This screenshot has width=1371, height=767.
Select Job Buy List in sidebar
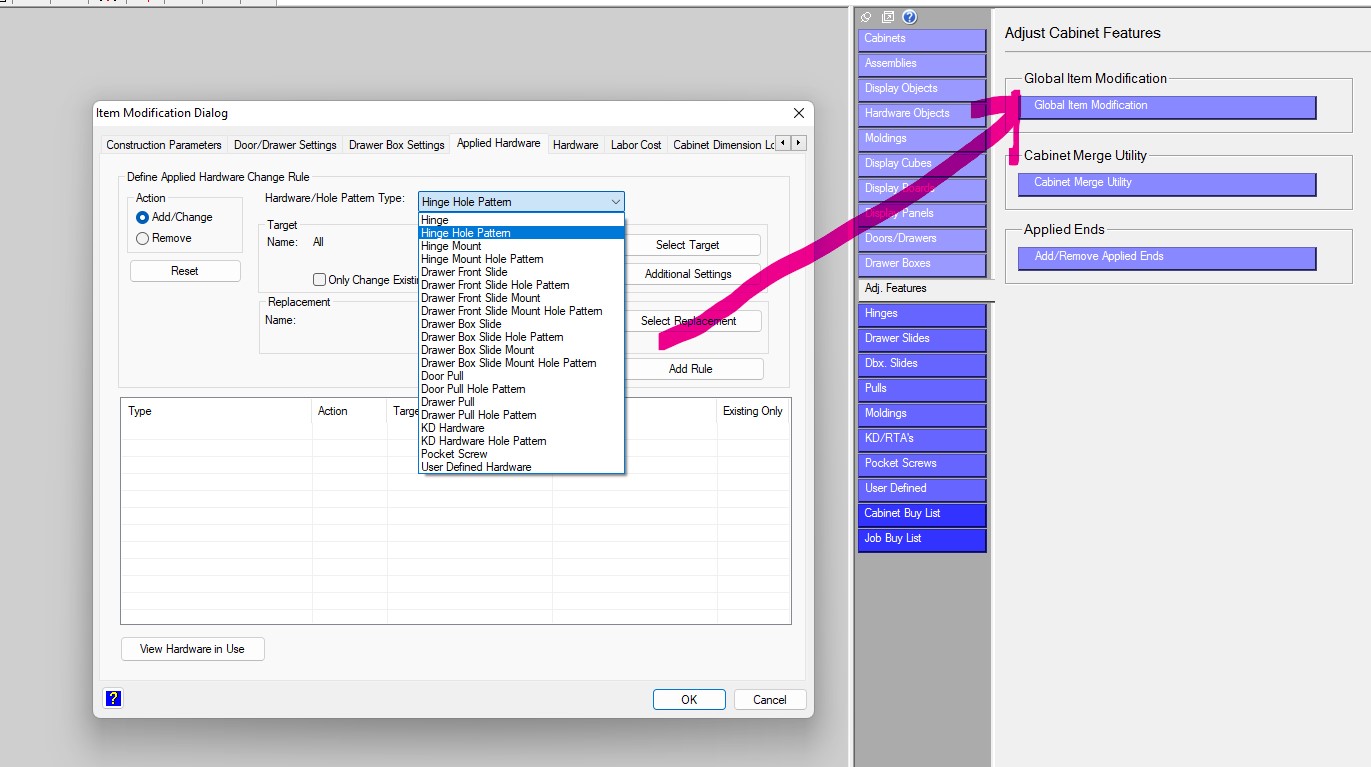point(922,539)
